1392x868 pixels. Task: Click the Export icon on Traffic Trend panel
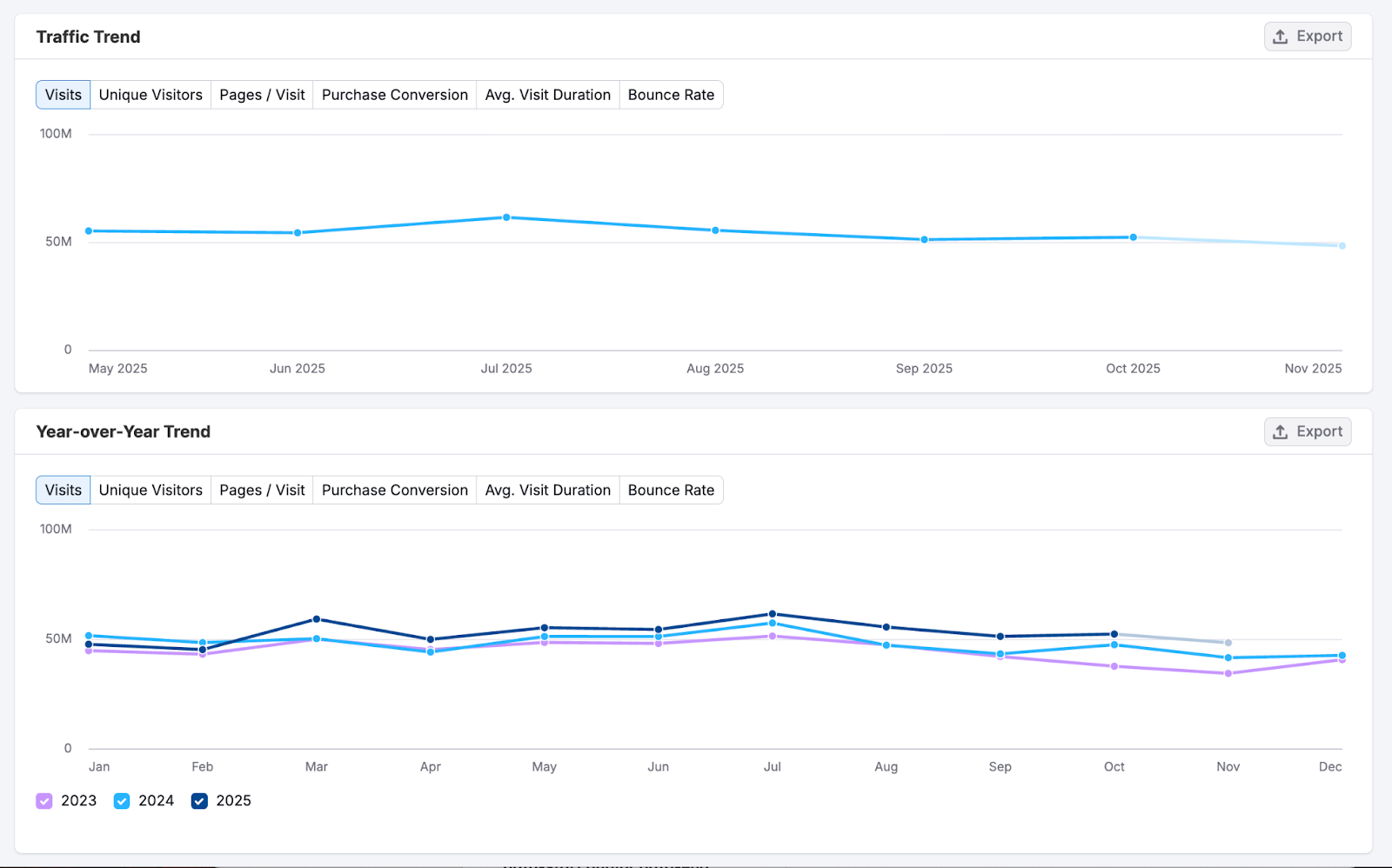tap(1280, 36)
